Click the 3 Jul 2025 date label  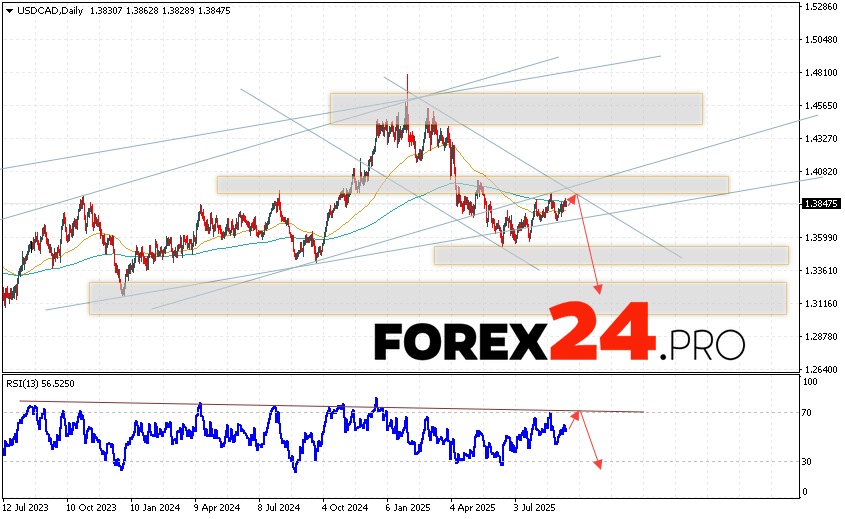[x=534, y=508]
